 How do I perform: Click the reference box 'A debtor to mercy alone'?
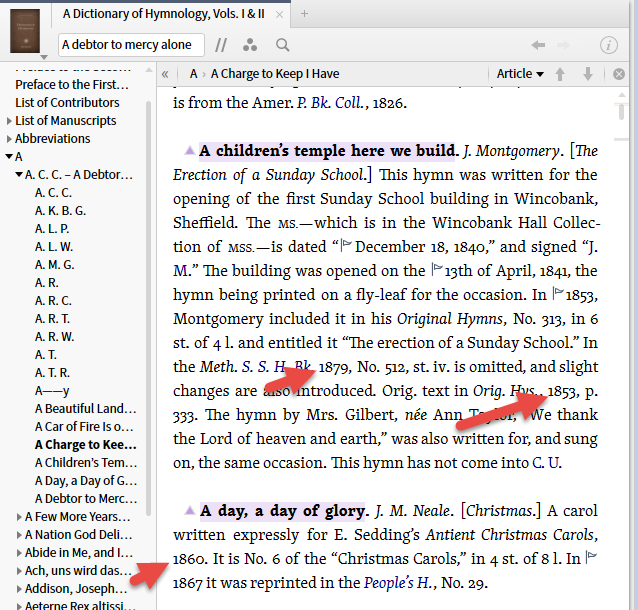131,45
